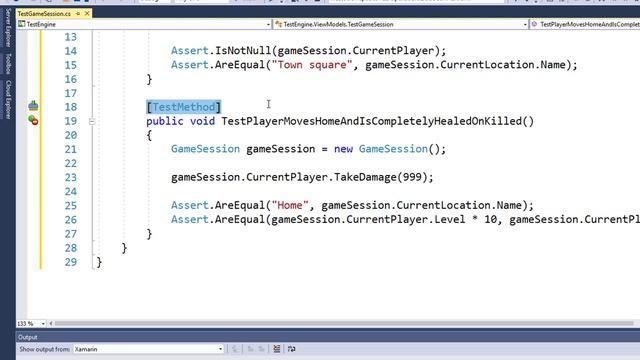Click the "Home" string on line 25
The width and height of the screenshot is (640, 360).
pyautogui.click(x=290, y=205)
